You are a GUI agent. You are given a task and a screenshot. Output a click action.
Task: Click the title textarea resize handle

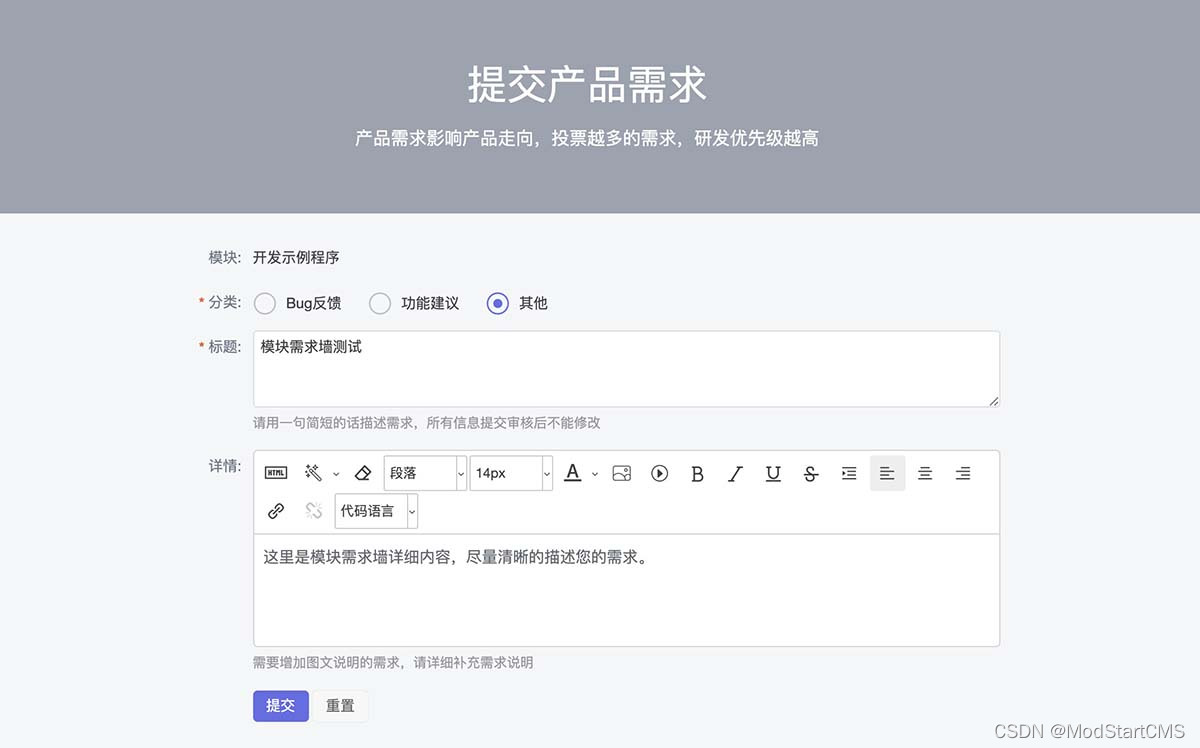click(x=993, y=401)
